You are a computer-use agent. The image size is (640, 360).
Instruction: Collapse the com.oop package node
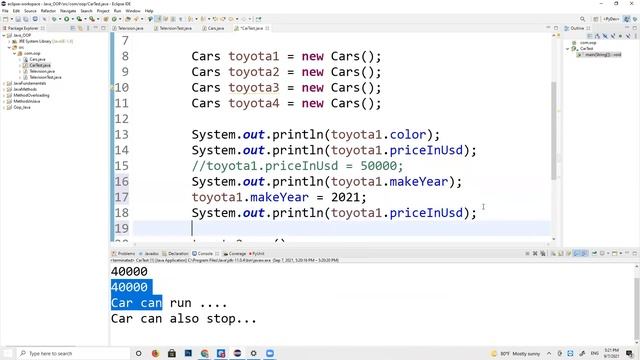tap(14, 53)
